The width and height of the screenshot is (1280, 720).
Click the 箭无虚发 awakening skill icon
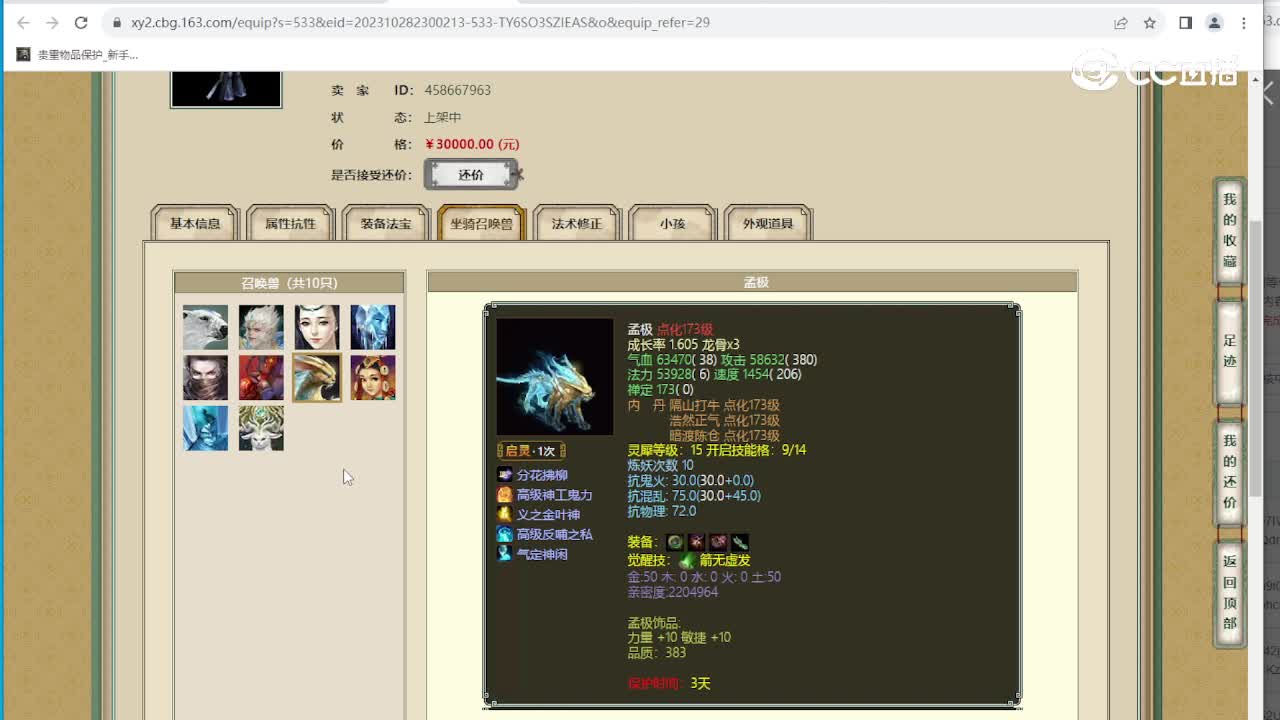coord(686,560)
